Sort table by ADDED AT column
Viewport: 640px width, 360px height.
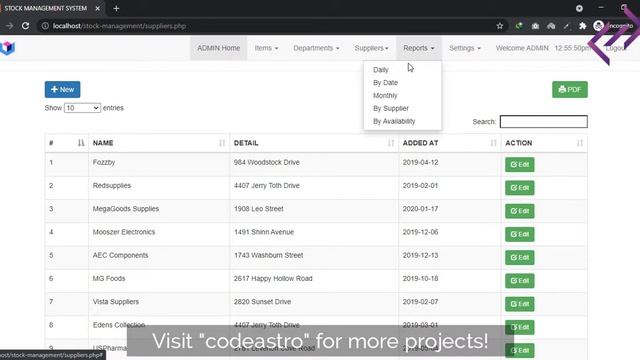[450, 143]
